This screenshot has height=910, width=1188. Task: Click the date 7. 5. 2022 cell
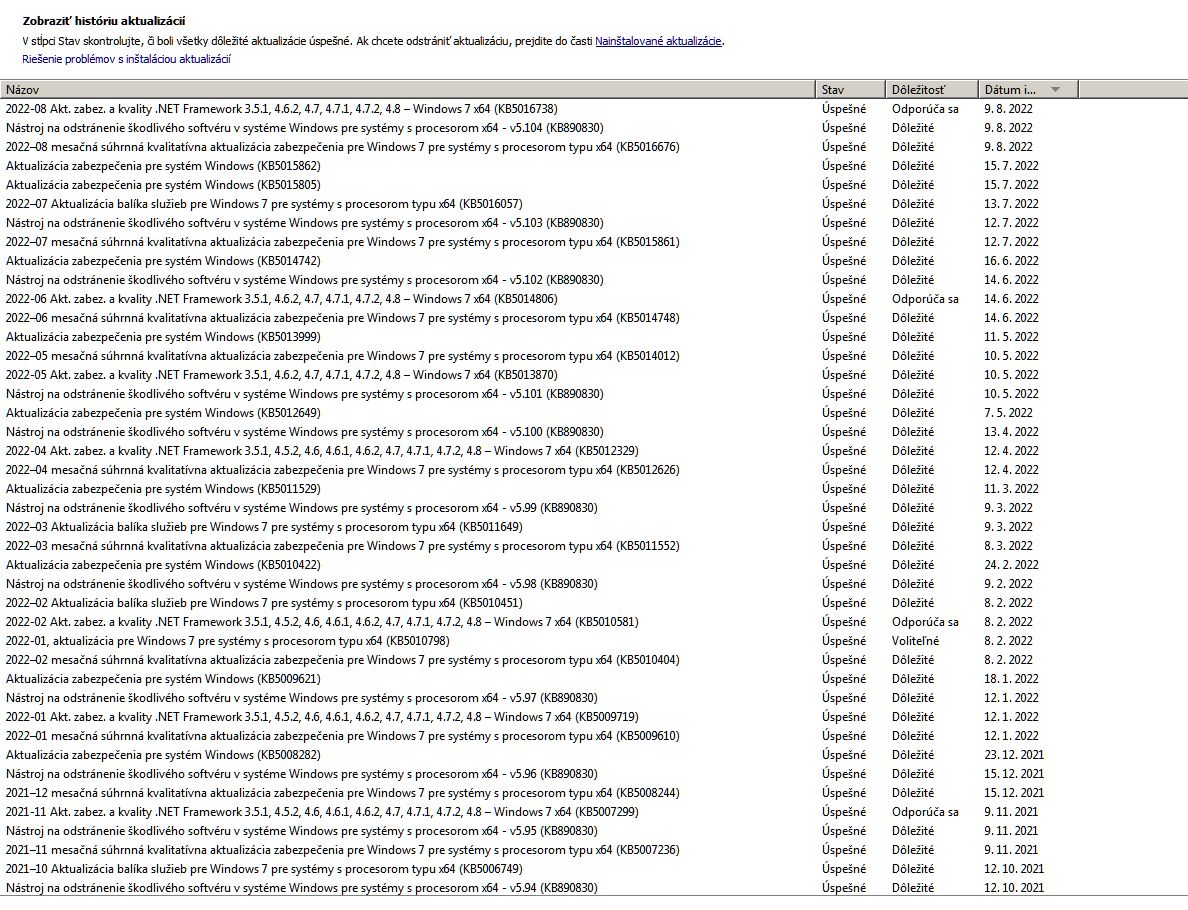pos(1008,413)
